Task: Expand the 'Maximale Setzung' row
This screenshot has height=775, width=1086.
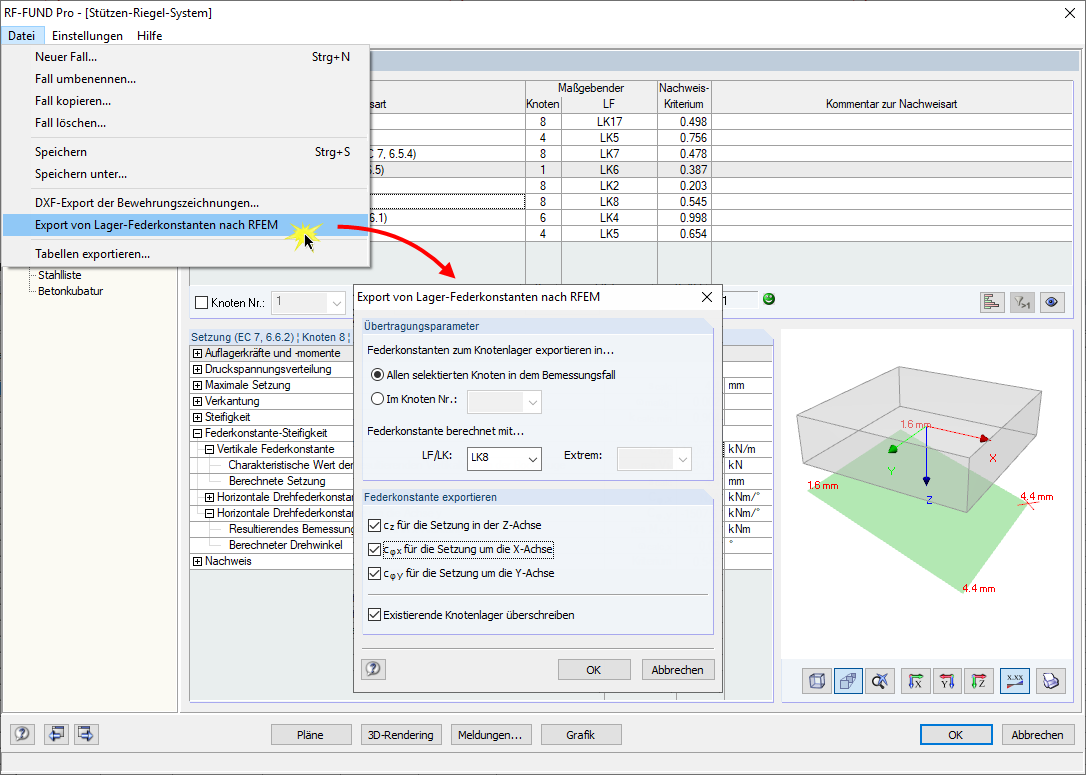Action: [x=197, y=385]
